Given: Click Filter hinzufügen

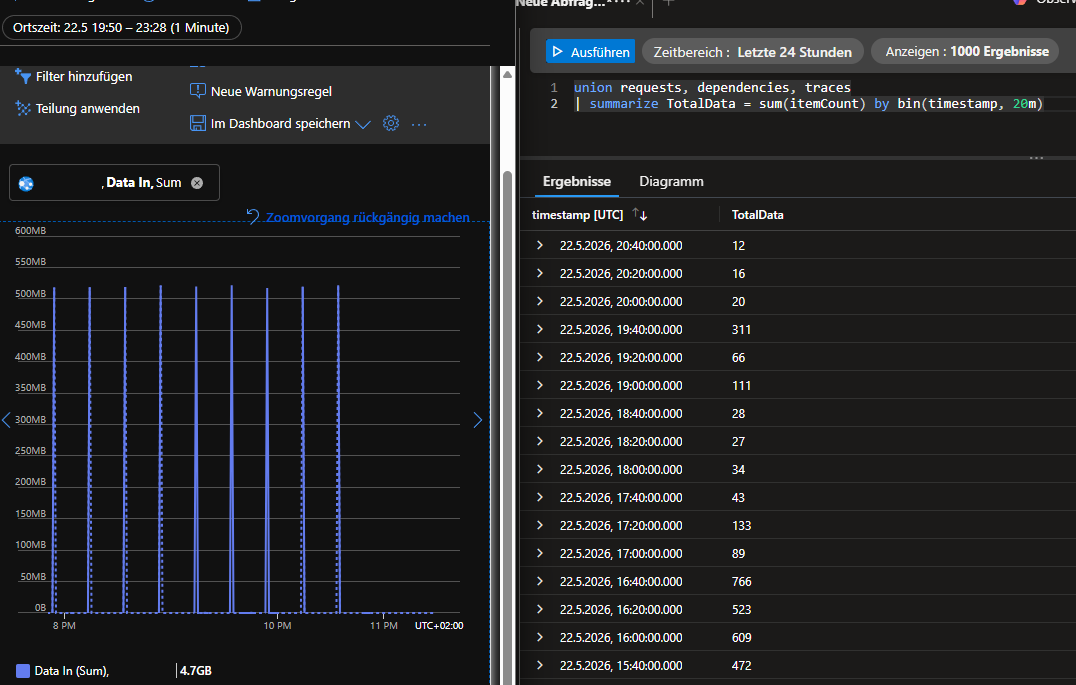Looking at the screenshot, I should (84, 76).
